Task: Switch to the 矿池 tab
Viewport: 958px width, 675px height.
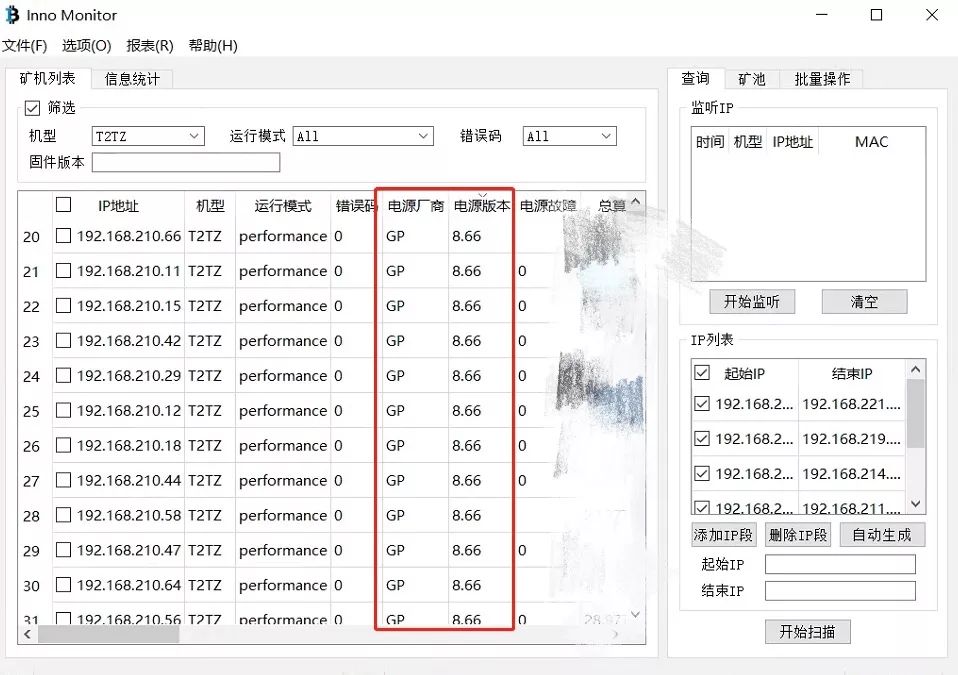Action: coord(752,79)
